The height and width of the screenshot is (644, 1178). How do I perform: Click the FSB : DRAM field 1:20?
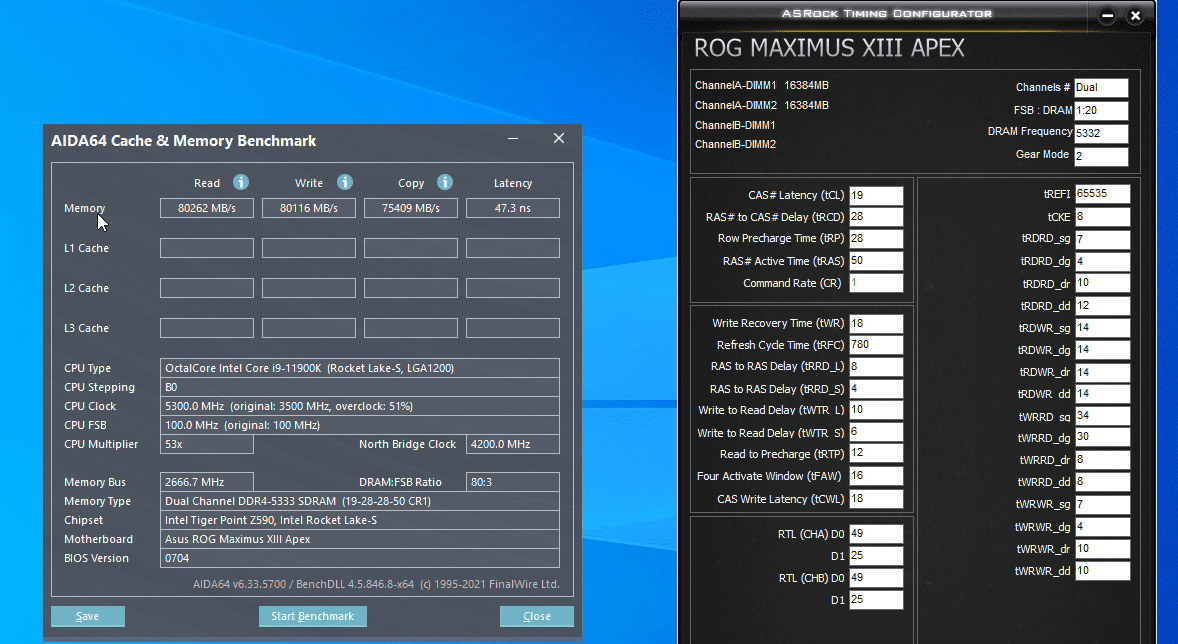pos(1101,110)
